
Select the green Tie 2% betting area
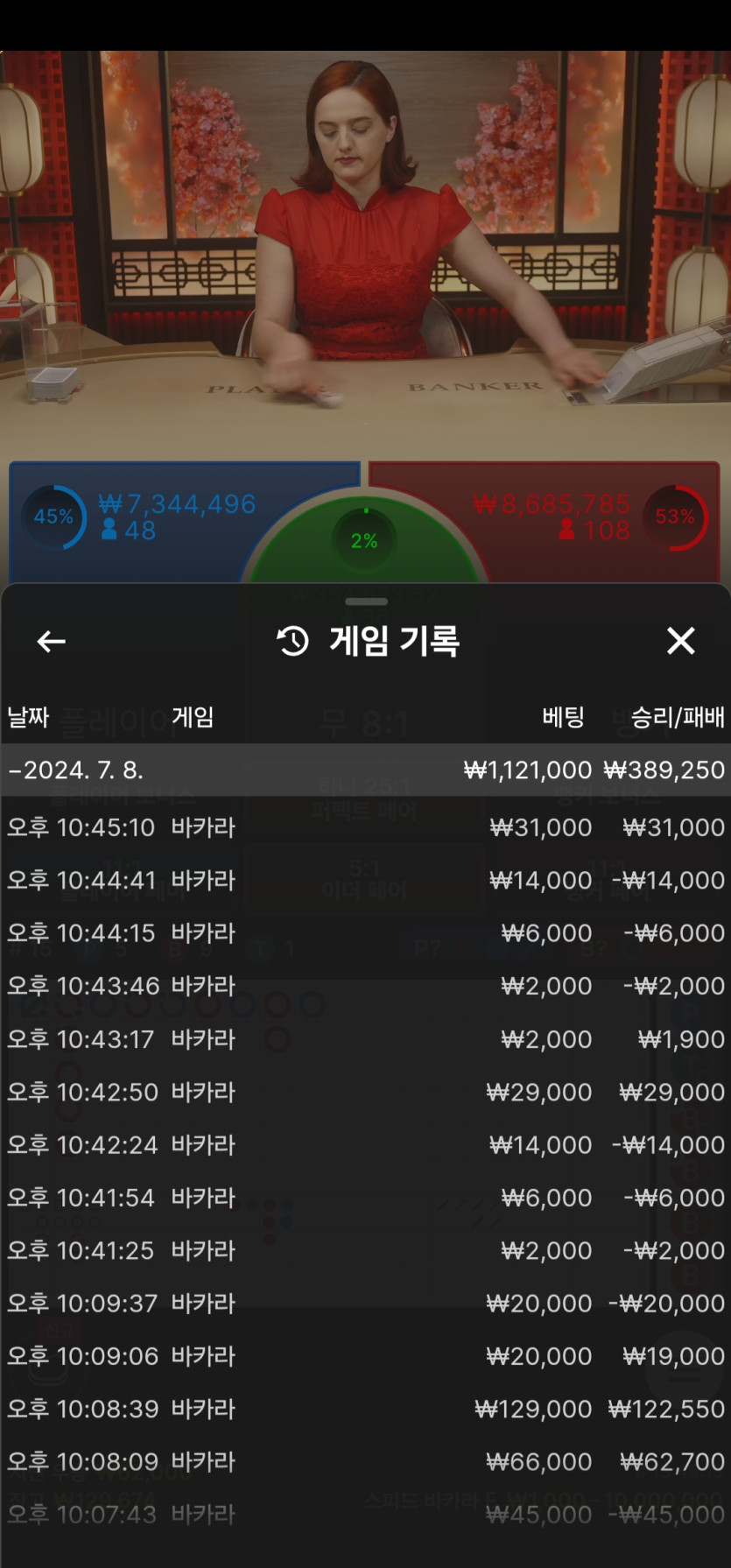click(365, 540)
